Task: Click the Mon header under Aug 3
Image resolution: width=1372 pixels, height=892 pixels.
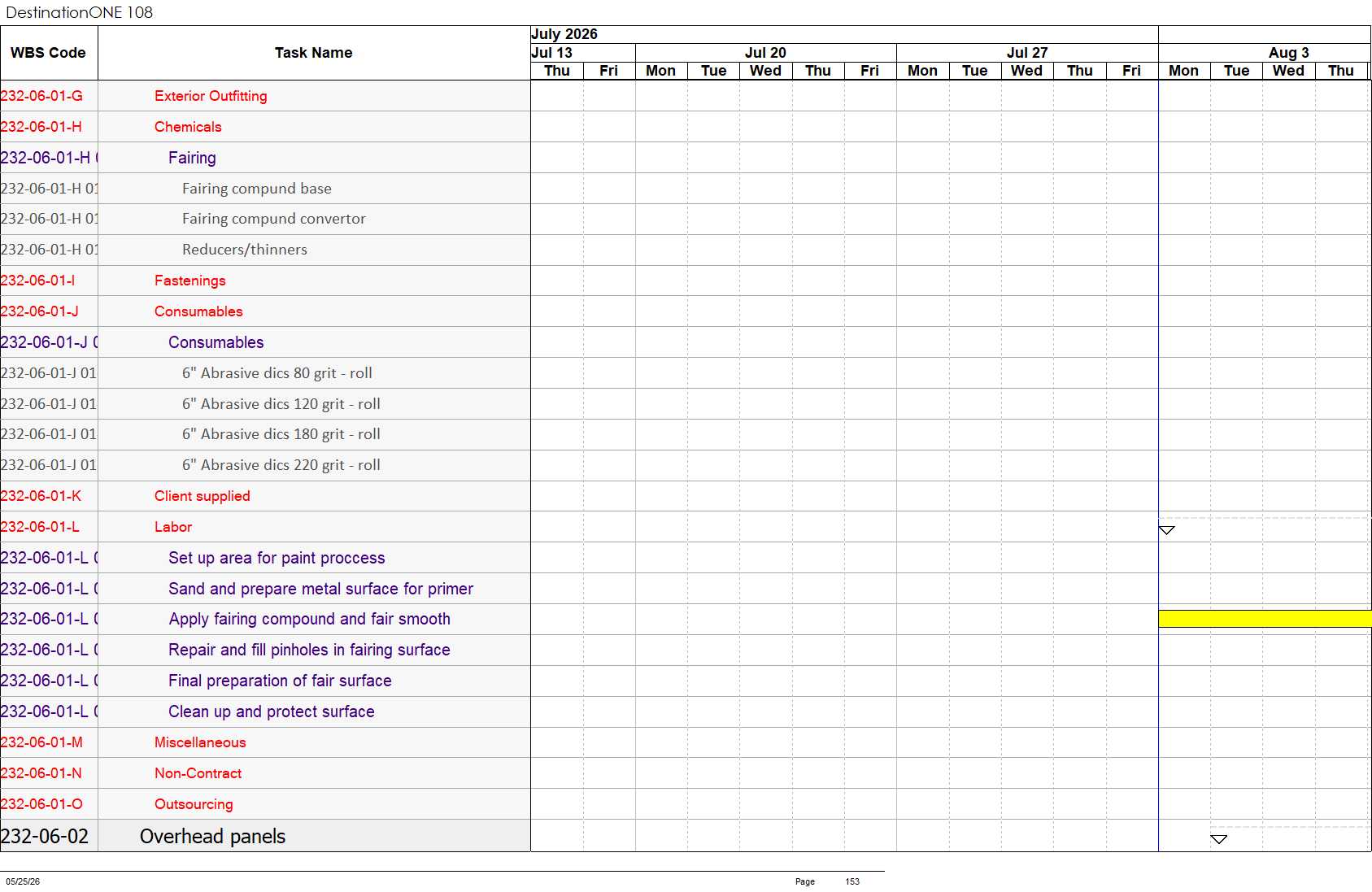Action: click(x=1184, y=71)
